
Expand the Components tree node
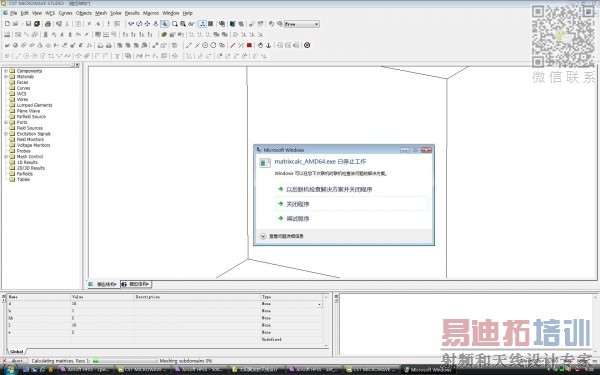pyautogui.click(x=6, y=71)
